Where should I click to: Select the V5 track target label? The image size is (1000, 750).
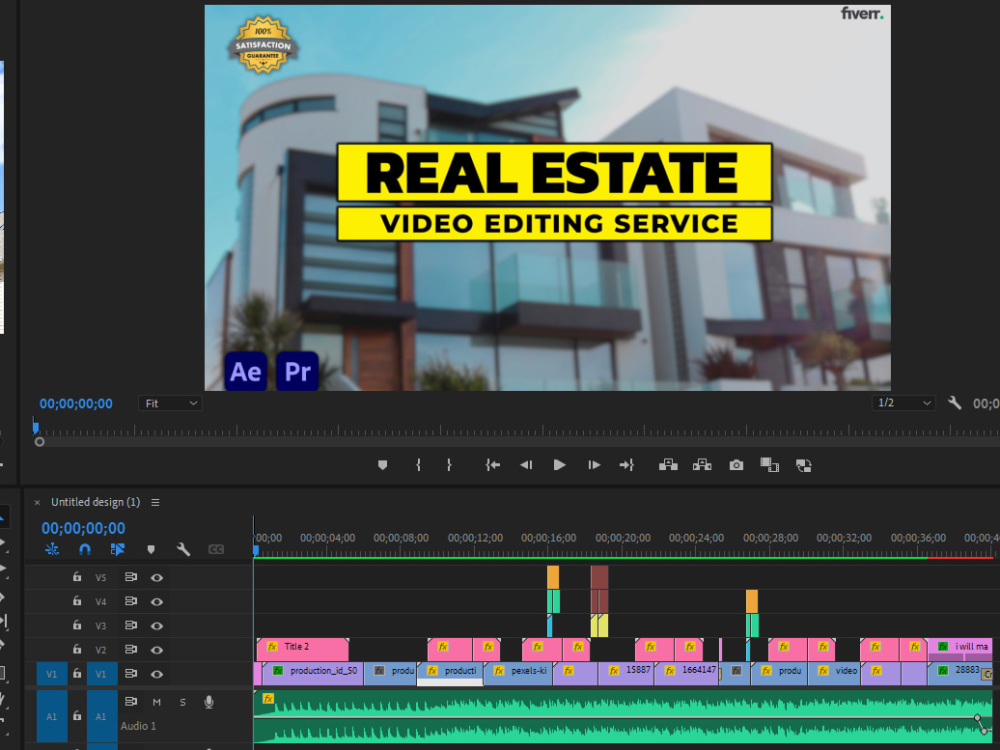[101, 577]
